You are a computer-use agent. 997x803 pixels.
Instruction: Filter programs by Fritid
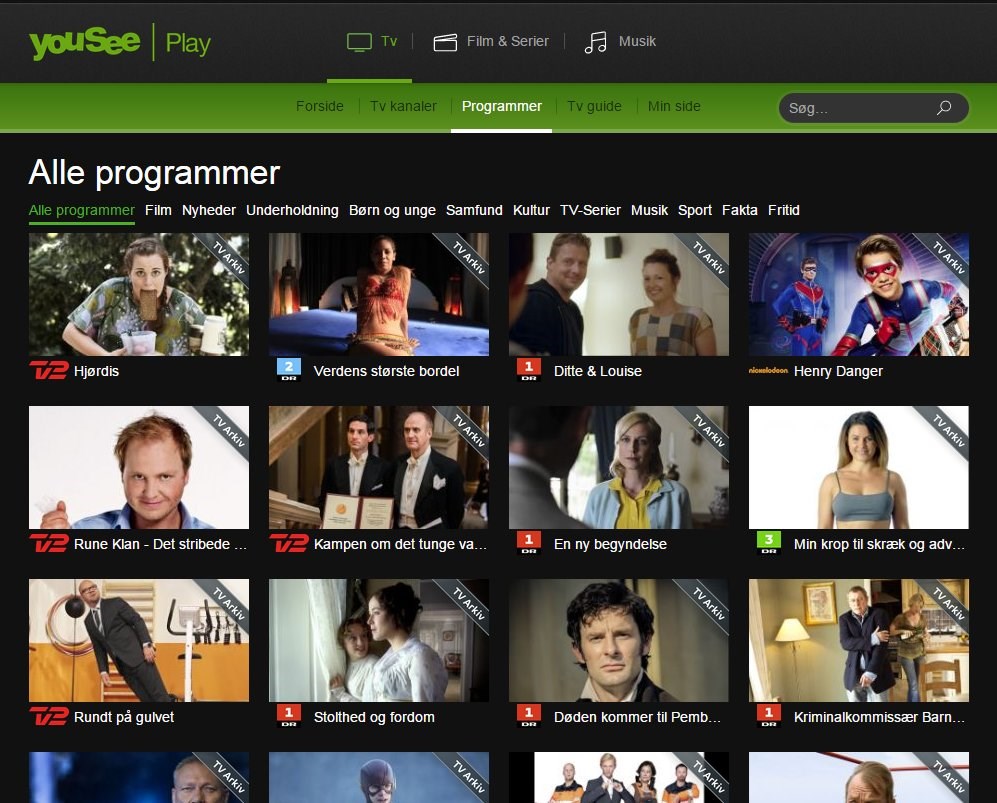[783, 210]
